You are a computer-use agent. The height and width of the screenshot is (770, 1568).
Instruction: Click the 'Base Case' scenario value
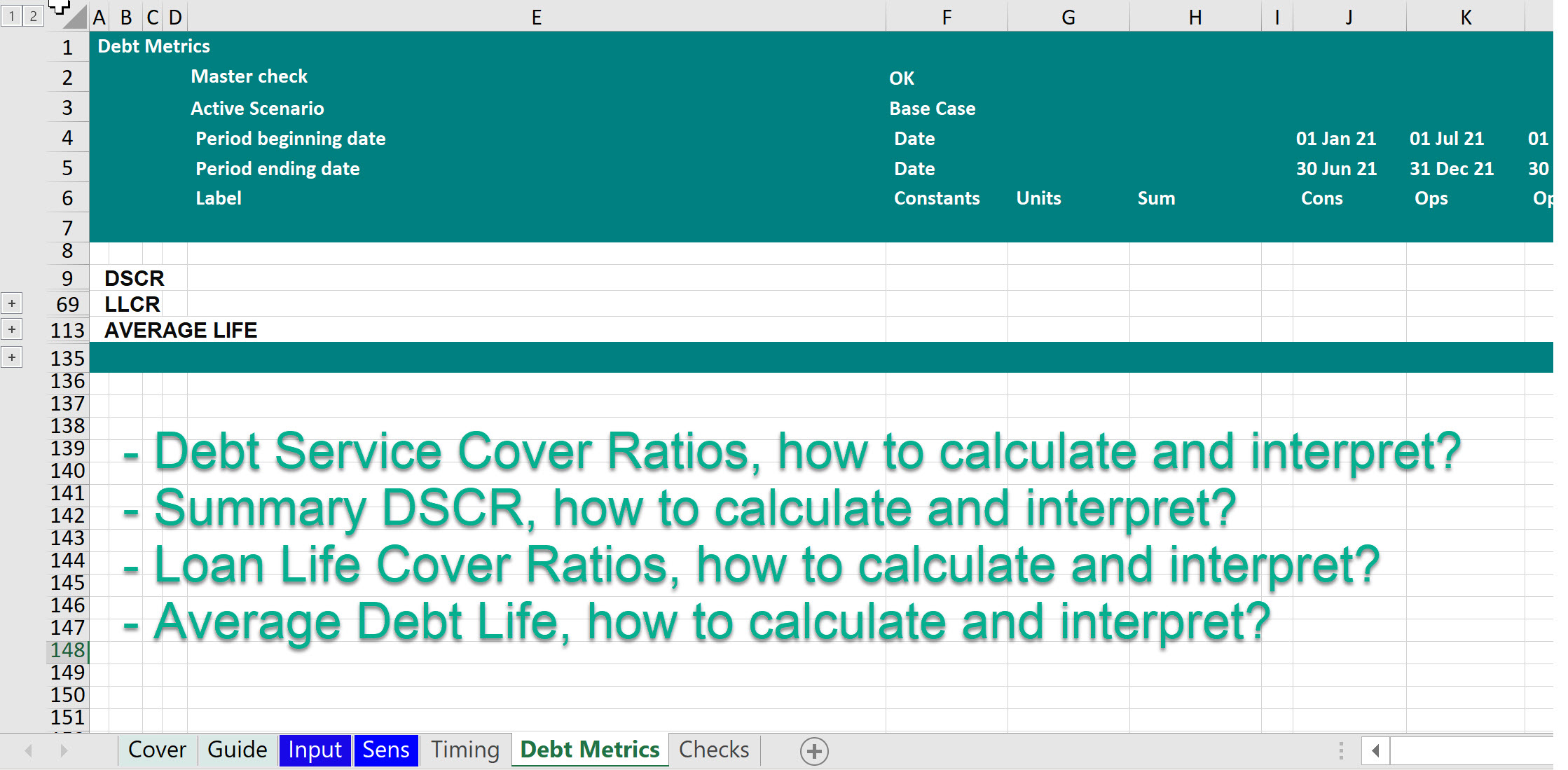coord(932,109)
